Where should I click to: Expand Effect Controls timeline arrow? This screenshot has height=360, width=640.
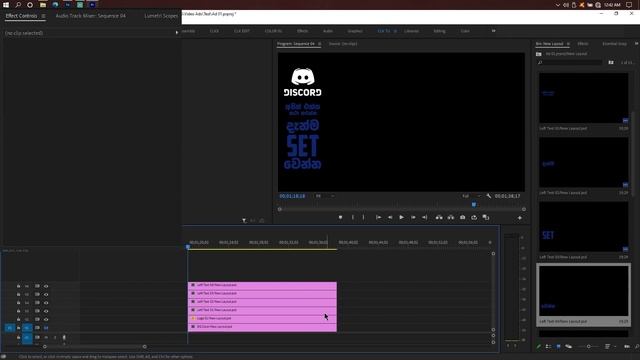pos(177,33)
